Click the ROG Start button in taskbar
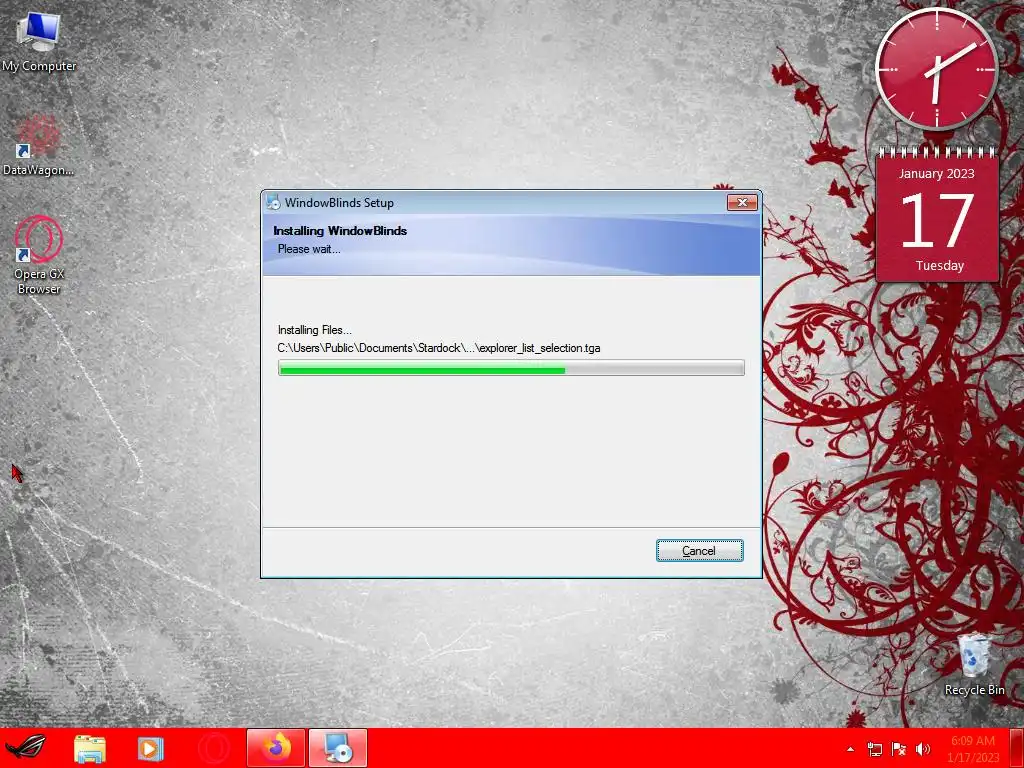The image size is (1024, 768). (x=25, y=748)
